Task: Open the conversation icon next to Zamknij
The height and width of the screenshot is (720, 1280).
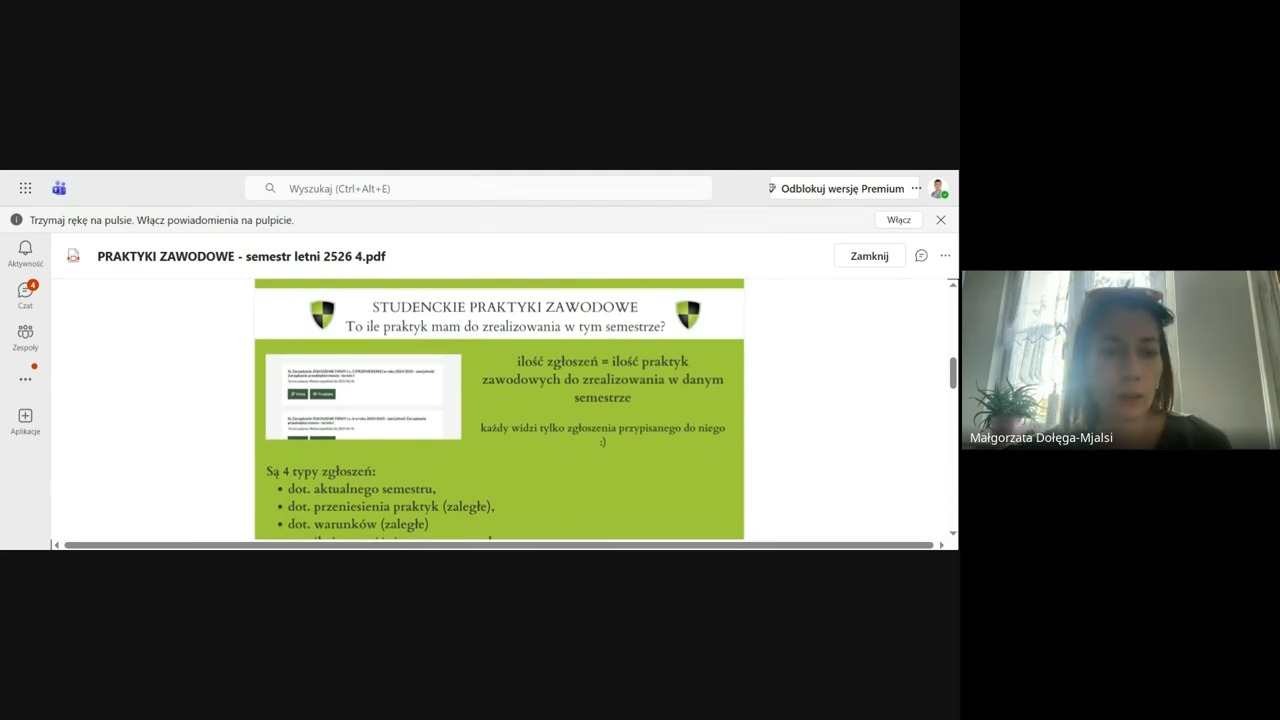Action: tap(921, 256)
